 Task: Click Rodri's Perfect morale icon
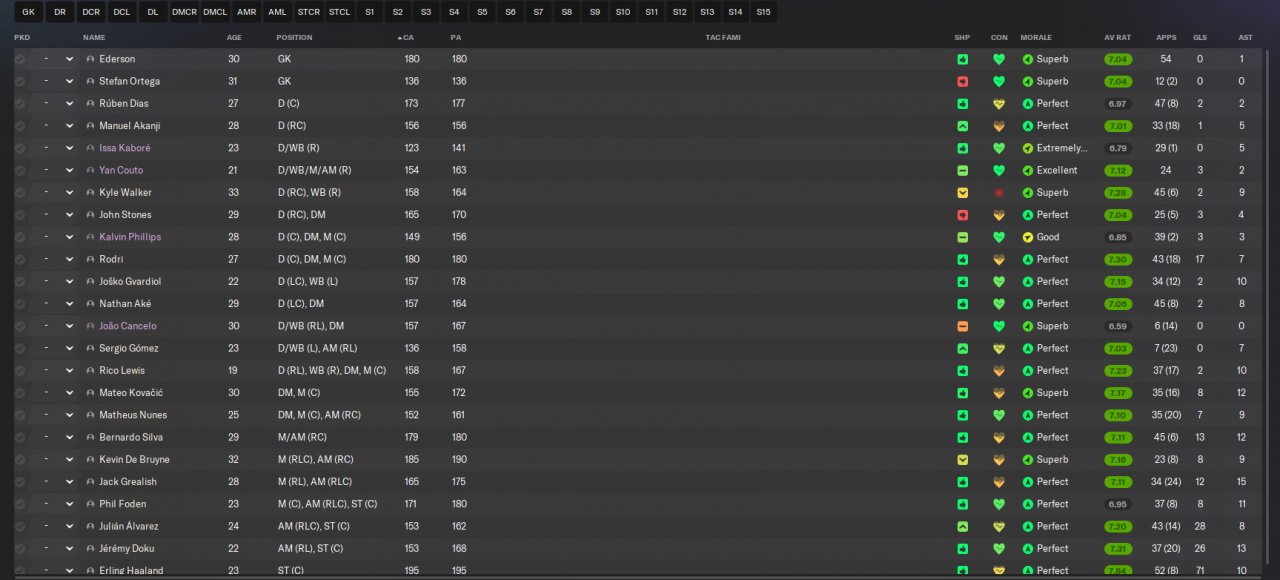point(1027,259)
